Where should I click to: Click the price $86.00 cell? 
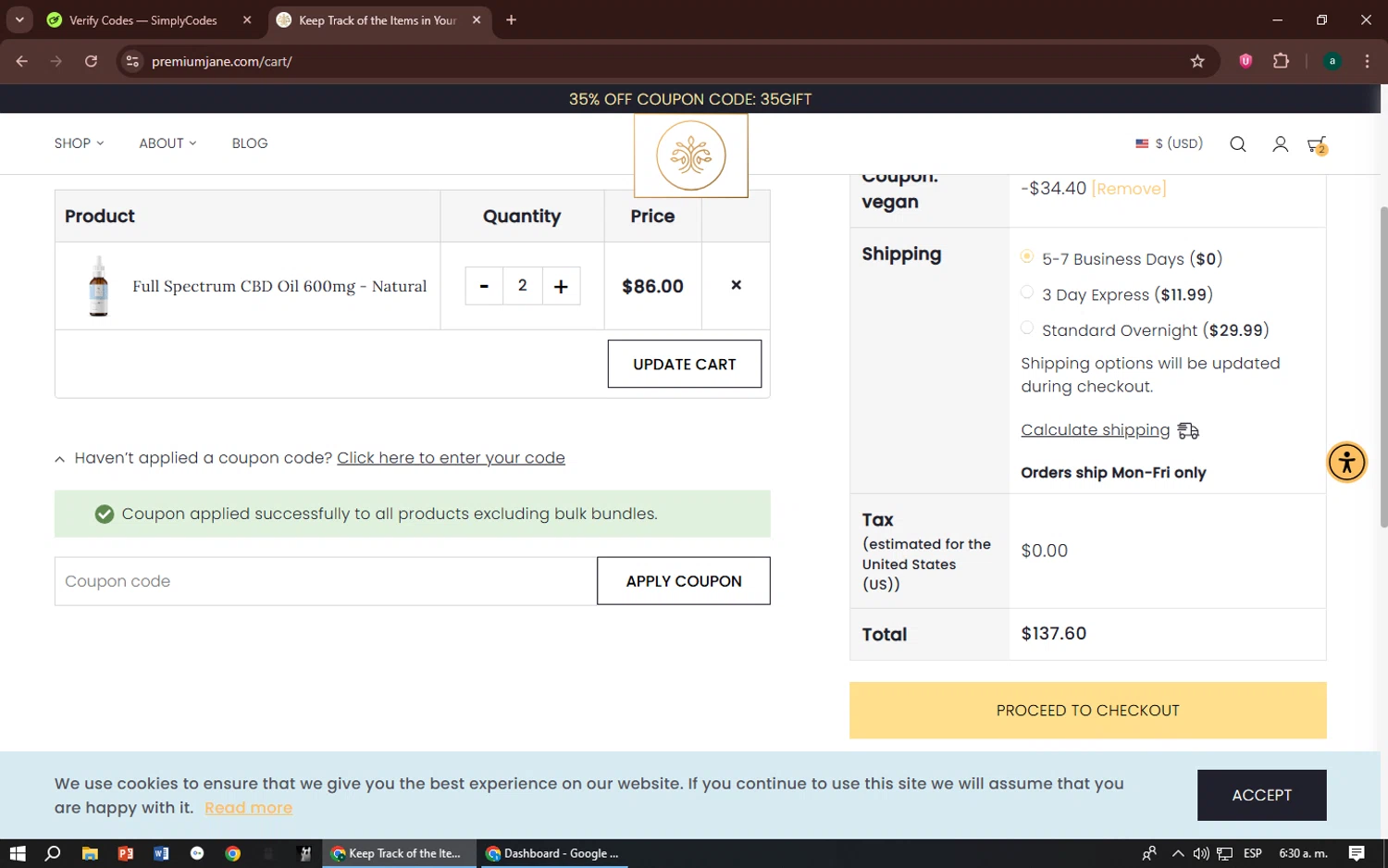[x=652, y=286]
